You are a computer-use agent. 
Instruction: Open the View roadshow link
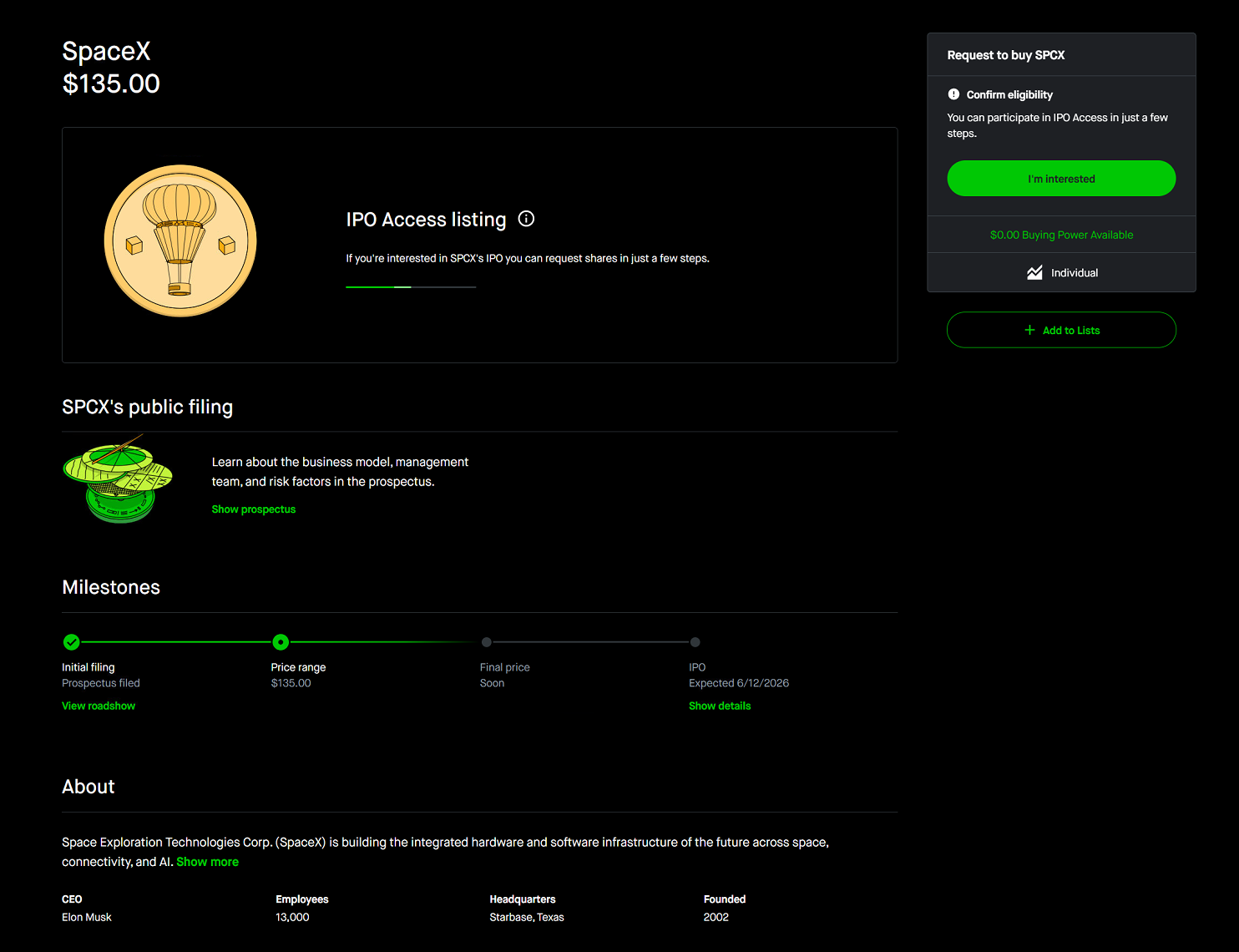click(99, 706)
